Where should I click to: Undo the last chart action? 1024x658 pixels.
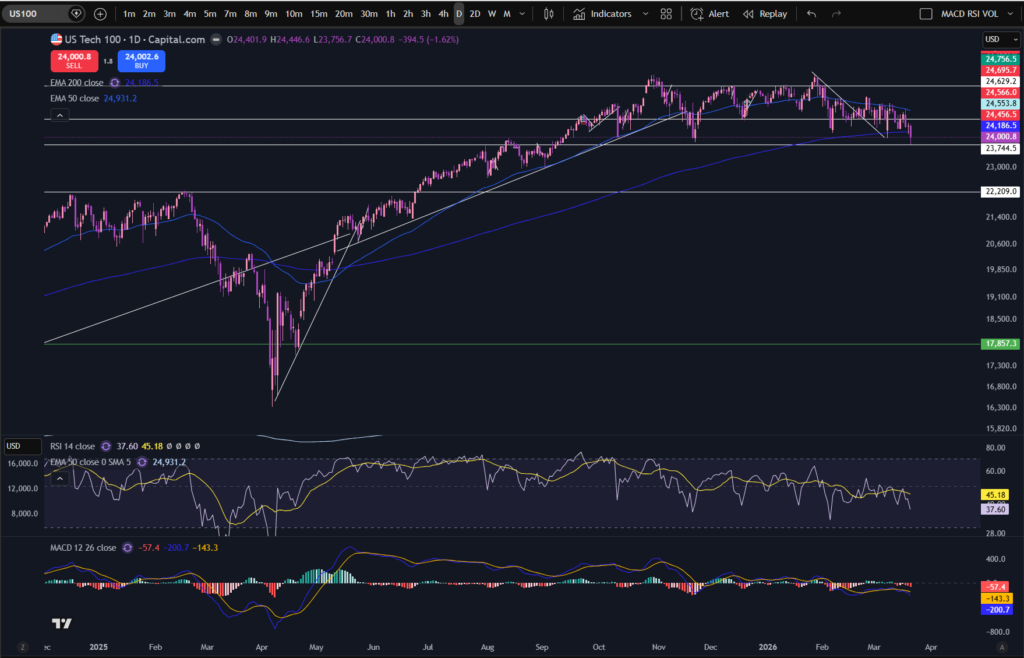812,14
